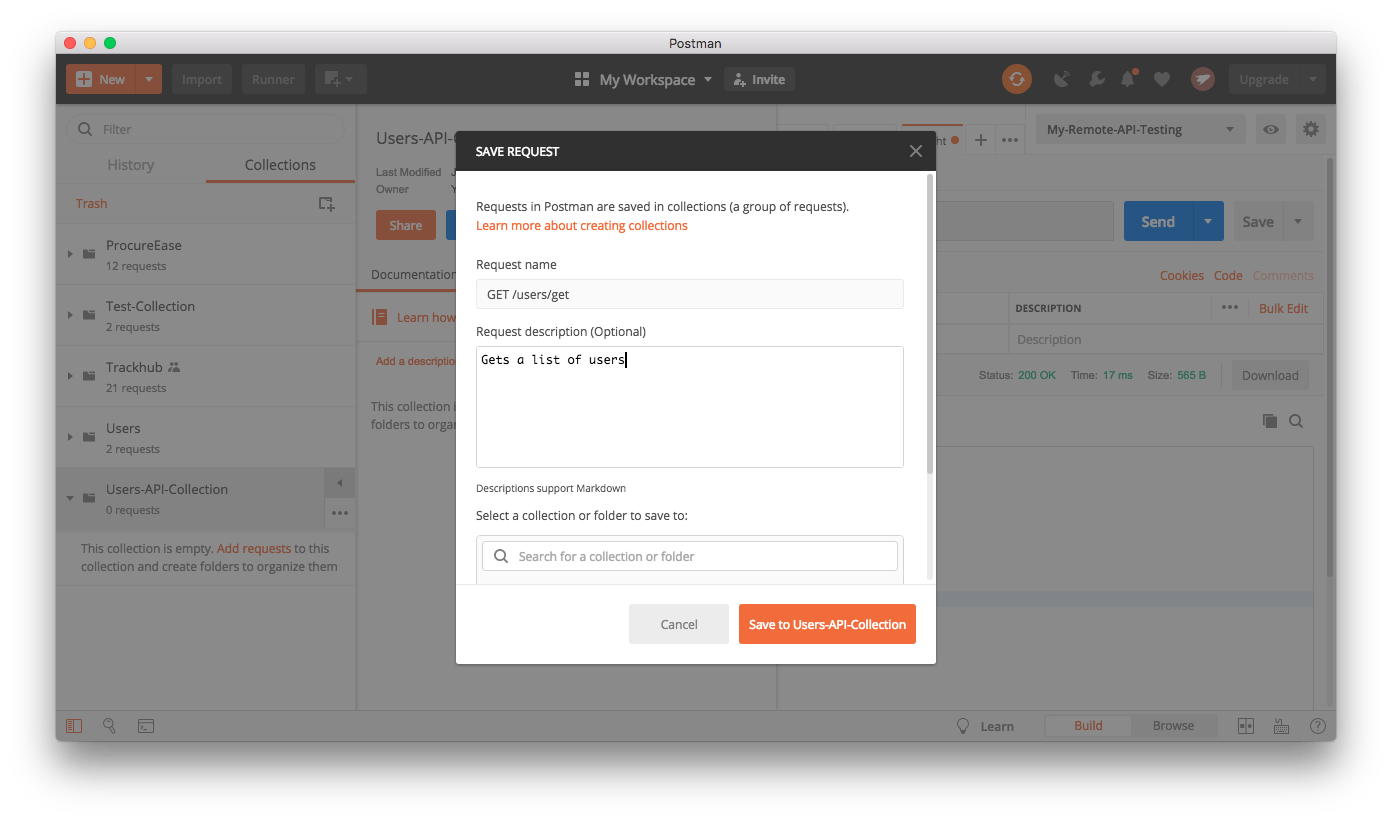Open Postman sync status icon
Screen dimensions: 1392x821
click(x=1017, y=79)
